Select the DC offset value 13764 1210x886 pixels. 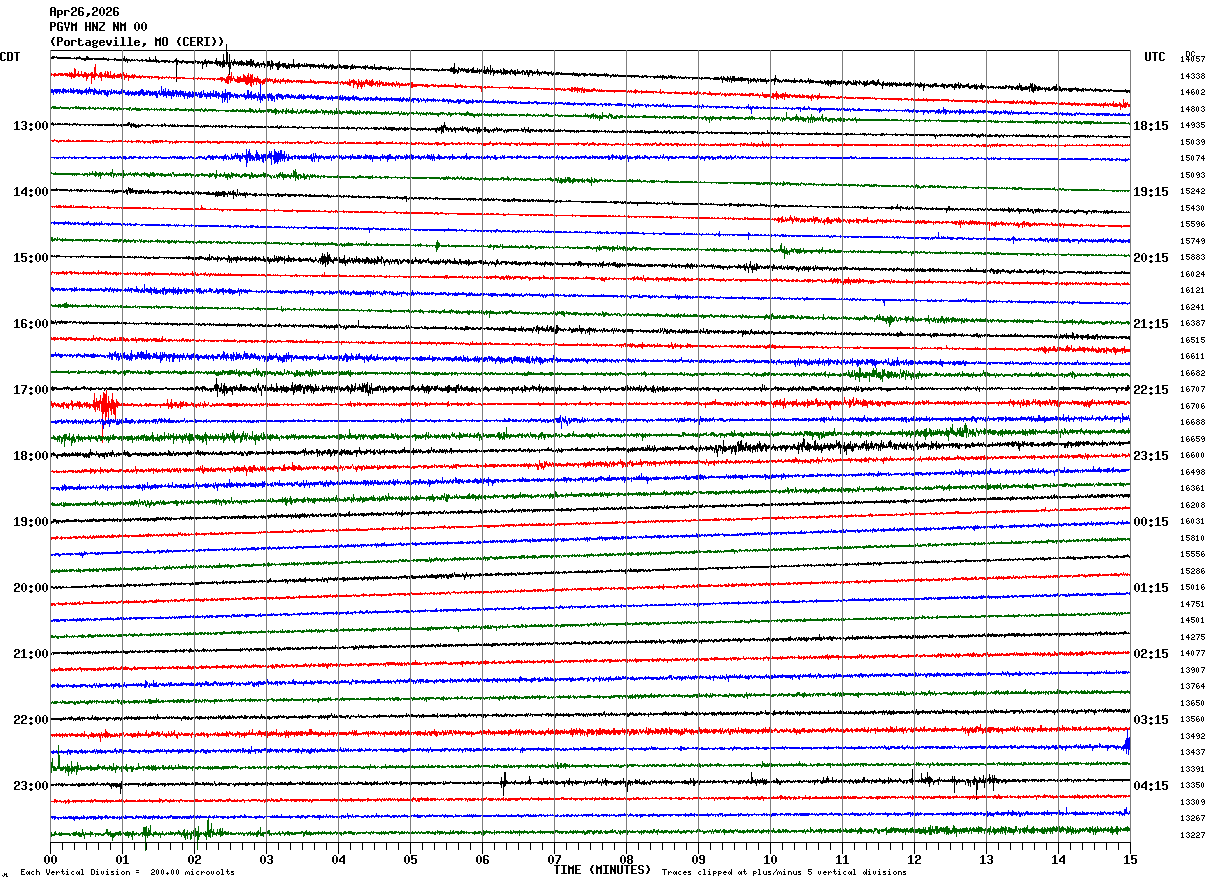[x=1192, y=687]
